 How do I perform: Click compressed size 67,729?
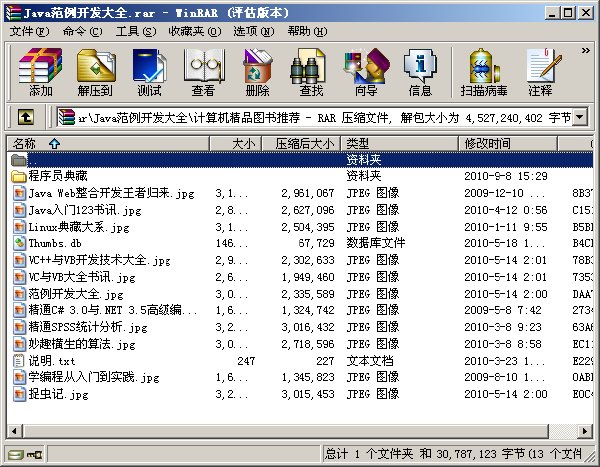pyautogui.click(x=316, y=243)
